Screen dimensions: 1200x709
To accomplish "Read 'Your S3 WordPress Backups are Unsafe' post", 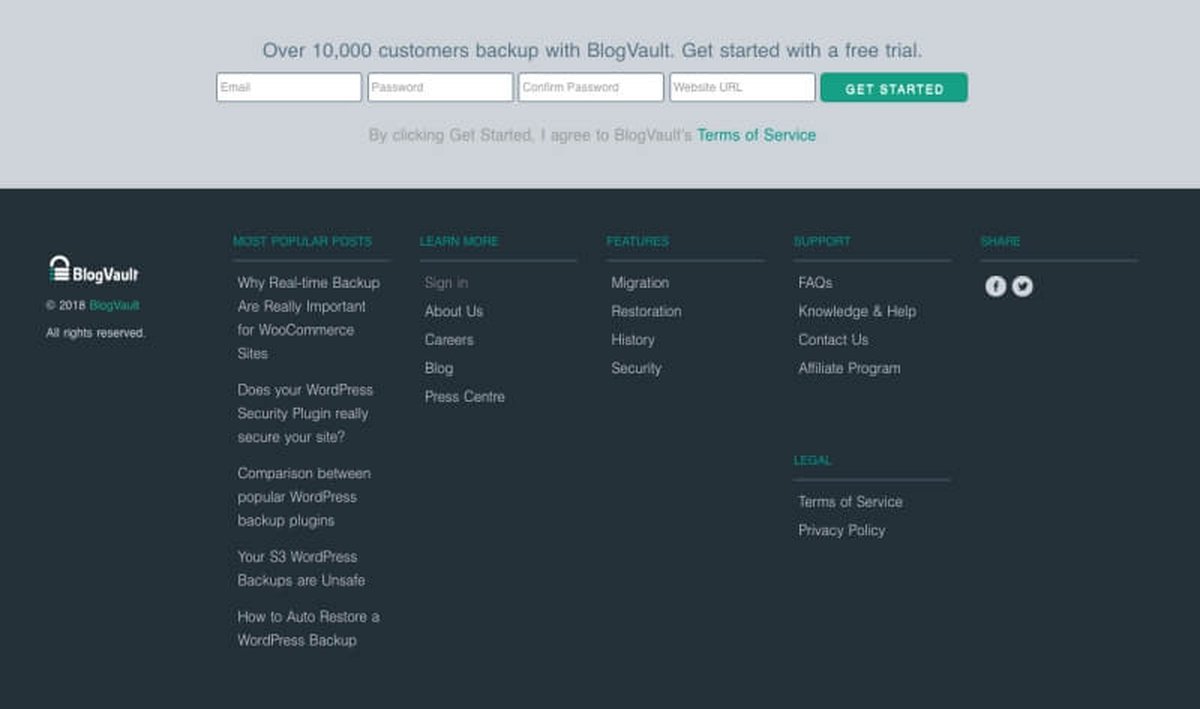I will pos(301,568).
